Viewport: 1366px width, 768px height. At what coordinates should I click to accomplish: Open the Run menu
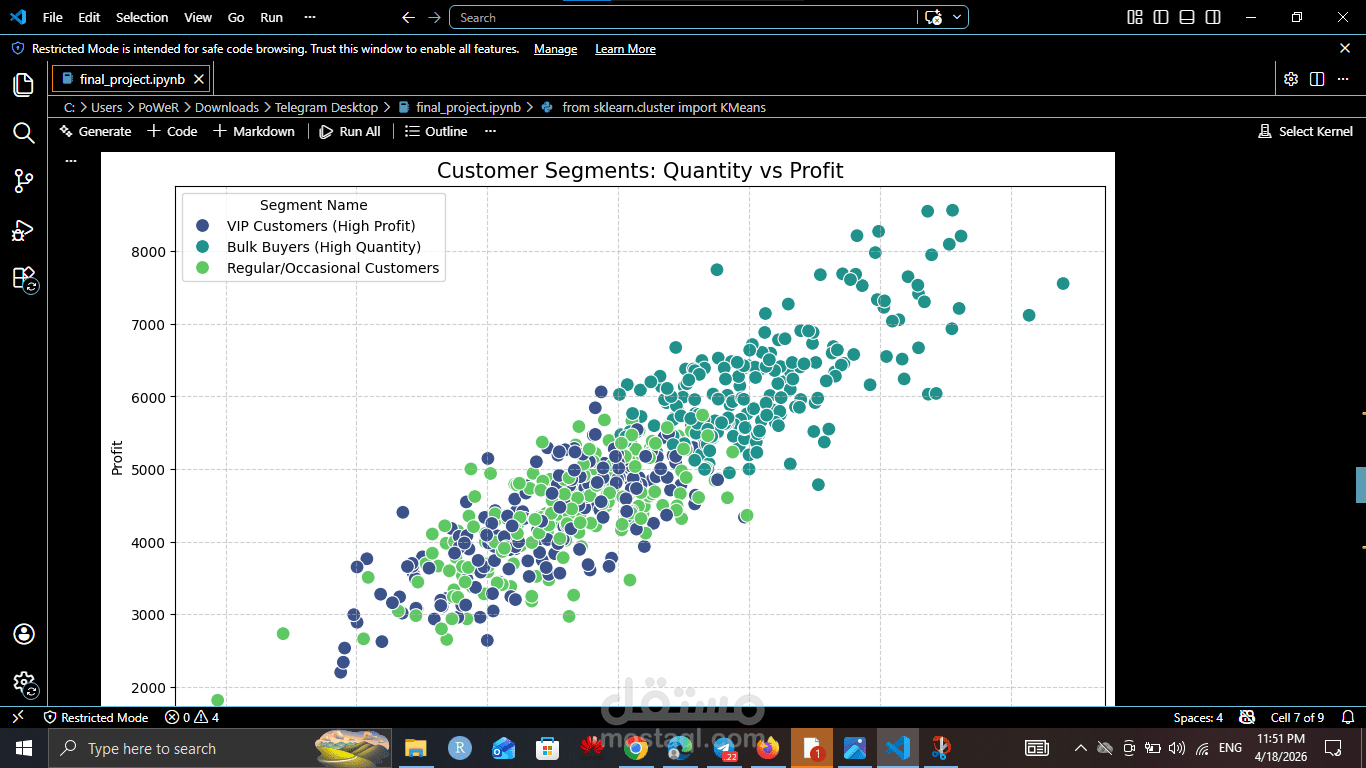(x=271, y=17)
